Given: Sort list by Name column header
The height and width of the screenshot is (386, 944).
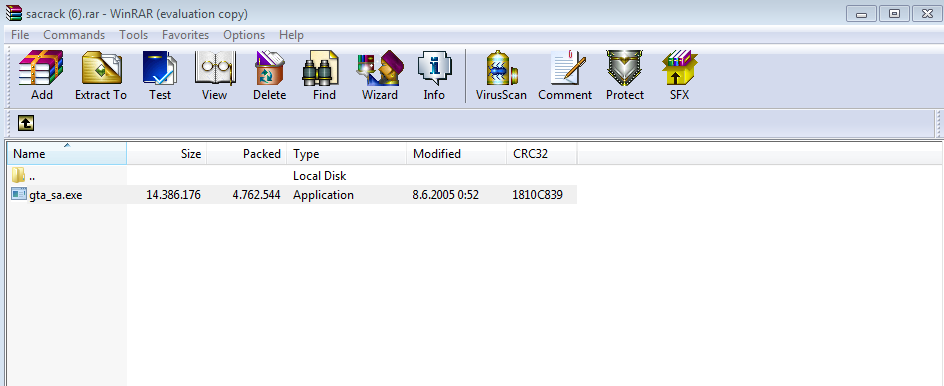Looking at the screenshot, I should click(x=67, y=154).
